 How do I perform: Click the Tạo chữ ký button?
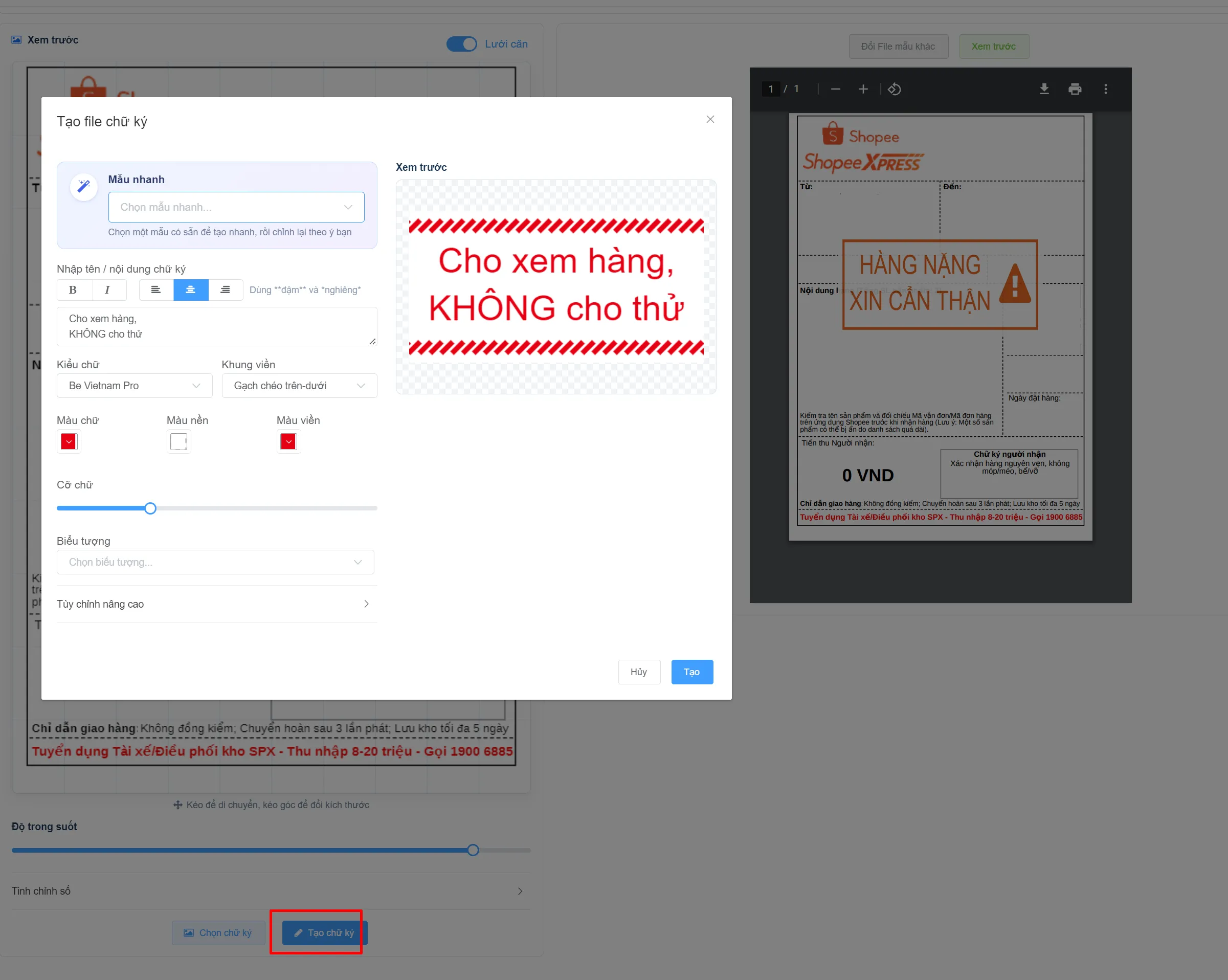pyautogui.click(x=324, y=933)
